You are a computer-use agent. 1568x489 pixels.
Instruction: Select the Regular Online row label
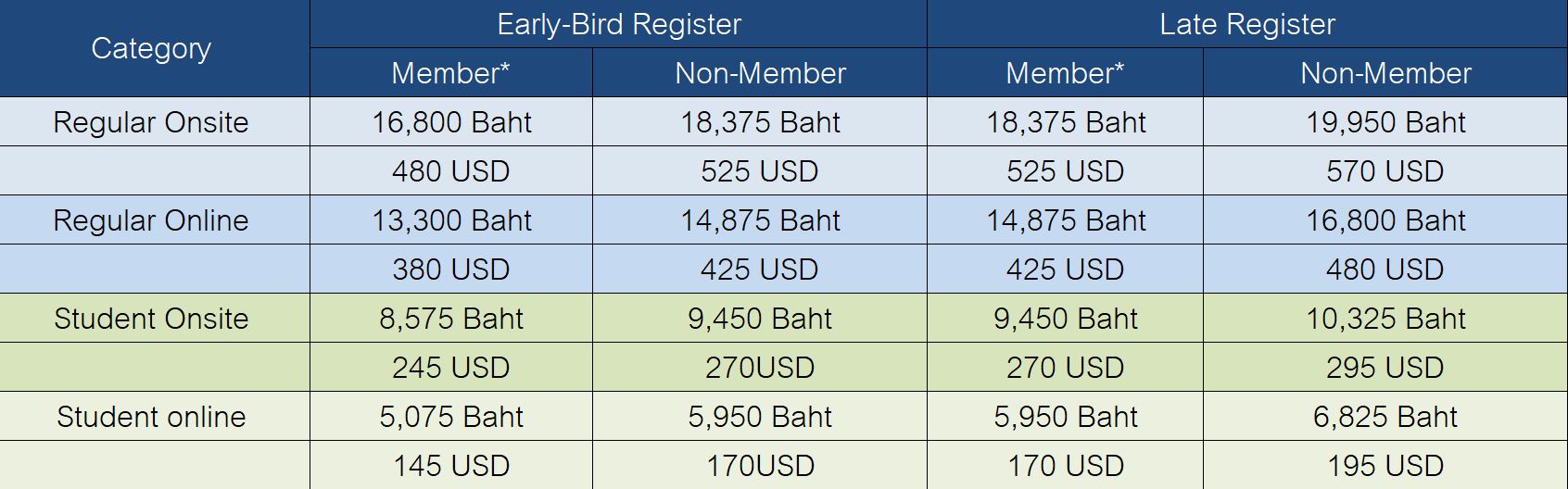[151, 220]
